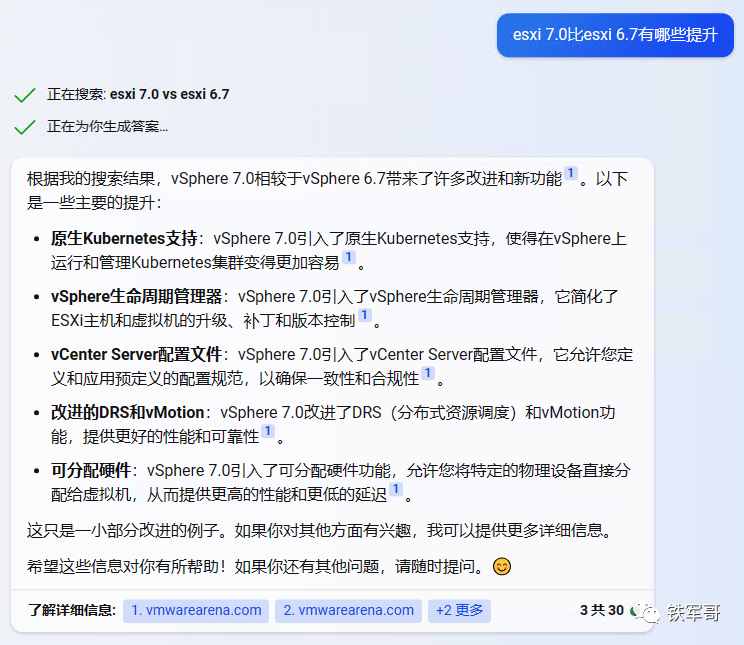Click the bold heading 原生Kubernetes支持
This screenshot has height=645, width=744.
(124, 238)
